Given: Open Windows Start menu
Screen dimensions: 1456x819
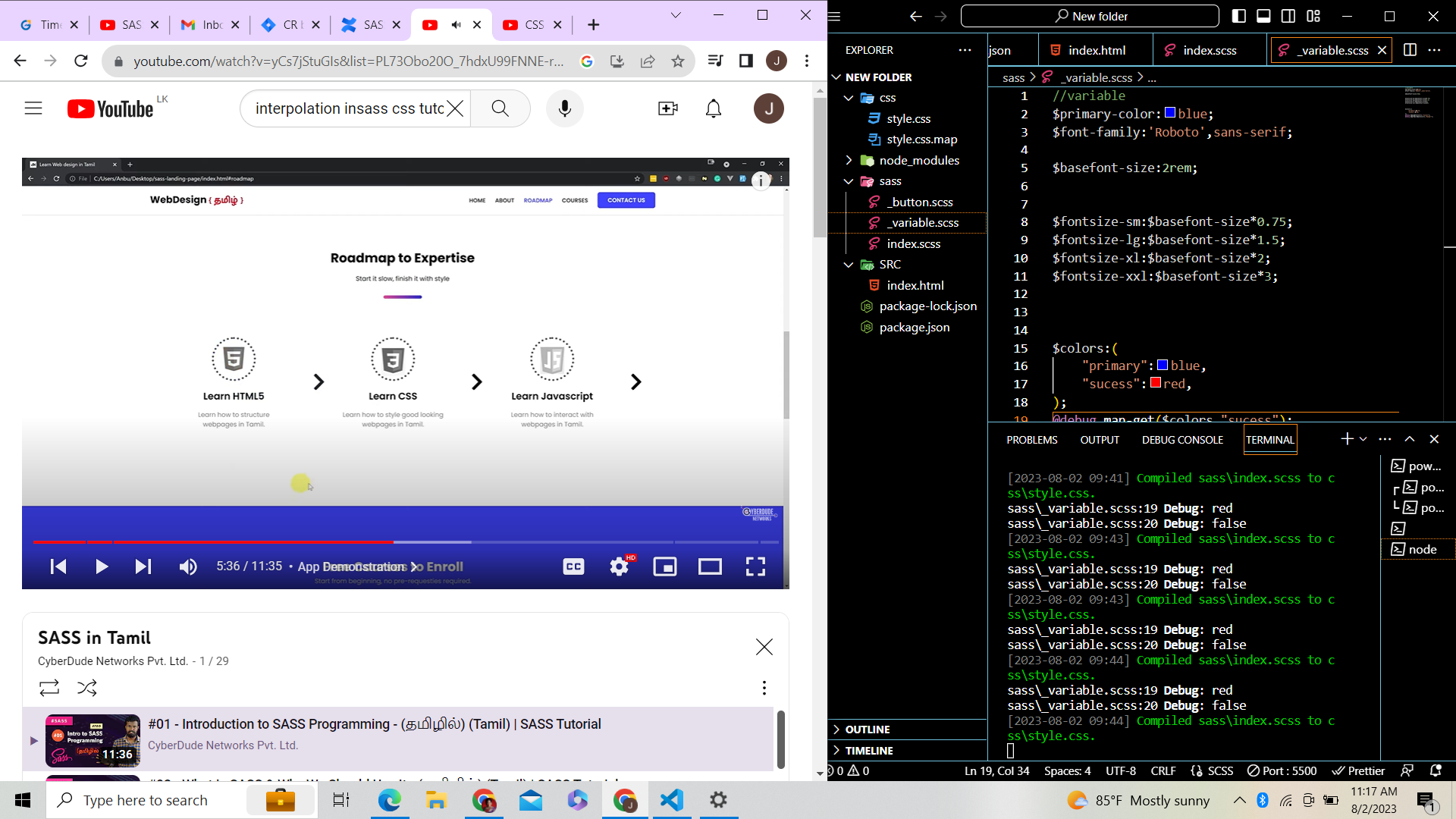Looking at the screenshot, I should click(x=23, y=800).
